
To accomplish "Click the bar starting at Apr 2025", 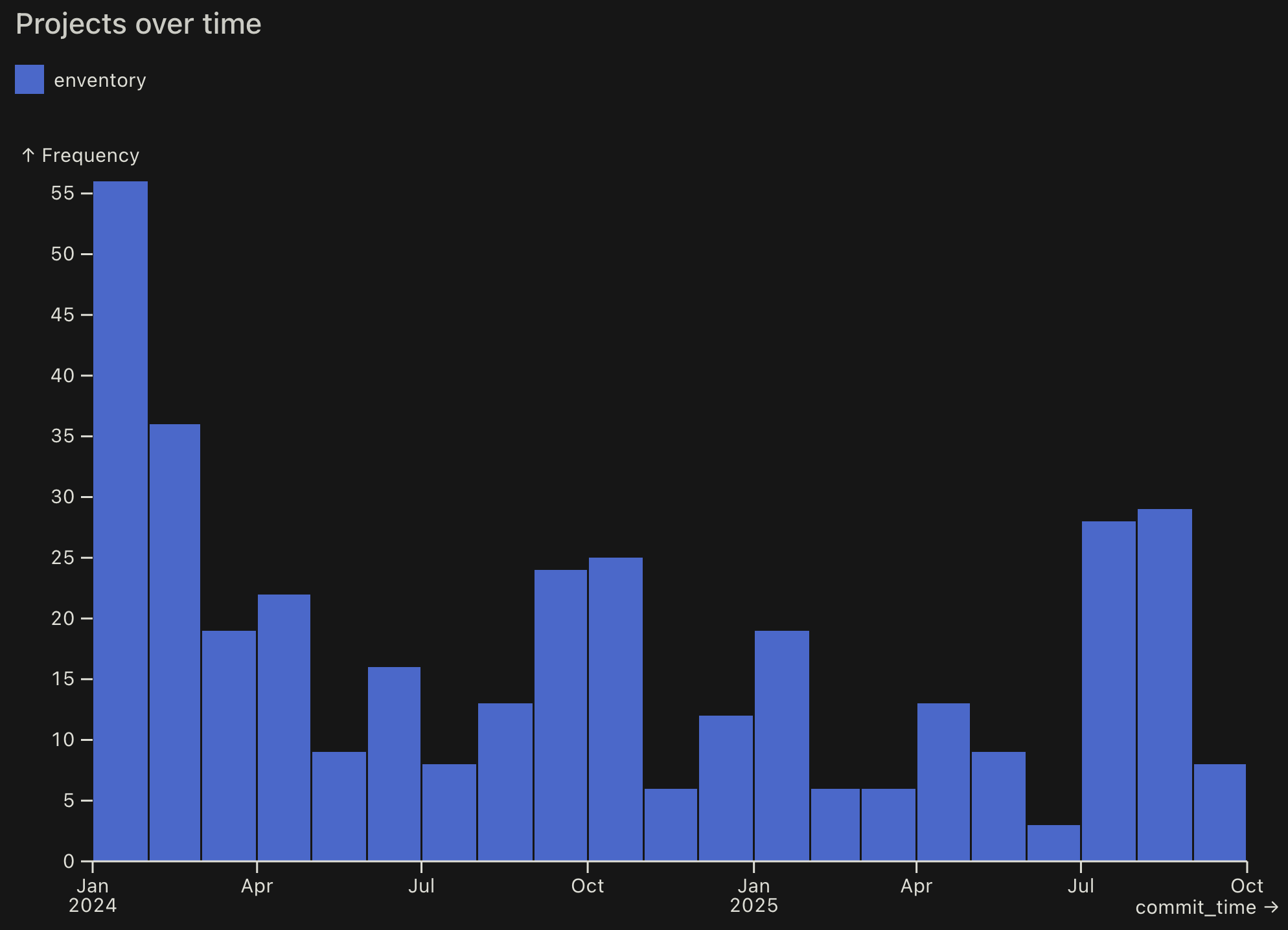I will pyautogui.click(x=943, y=782).
